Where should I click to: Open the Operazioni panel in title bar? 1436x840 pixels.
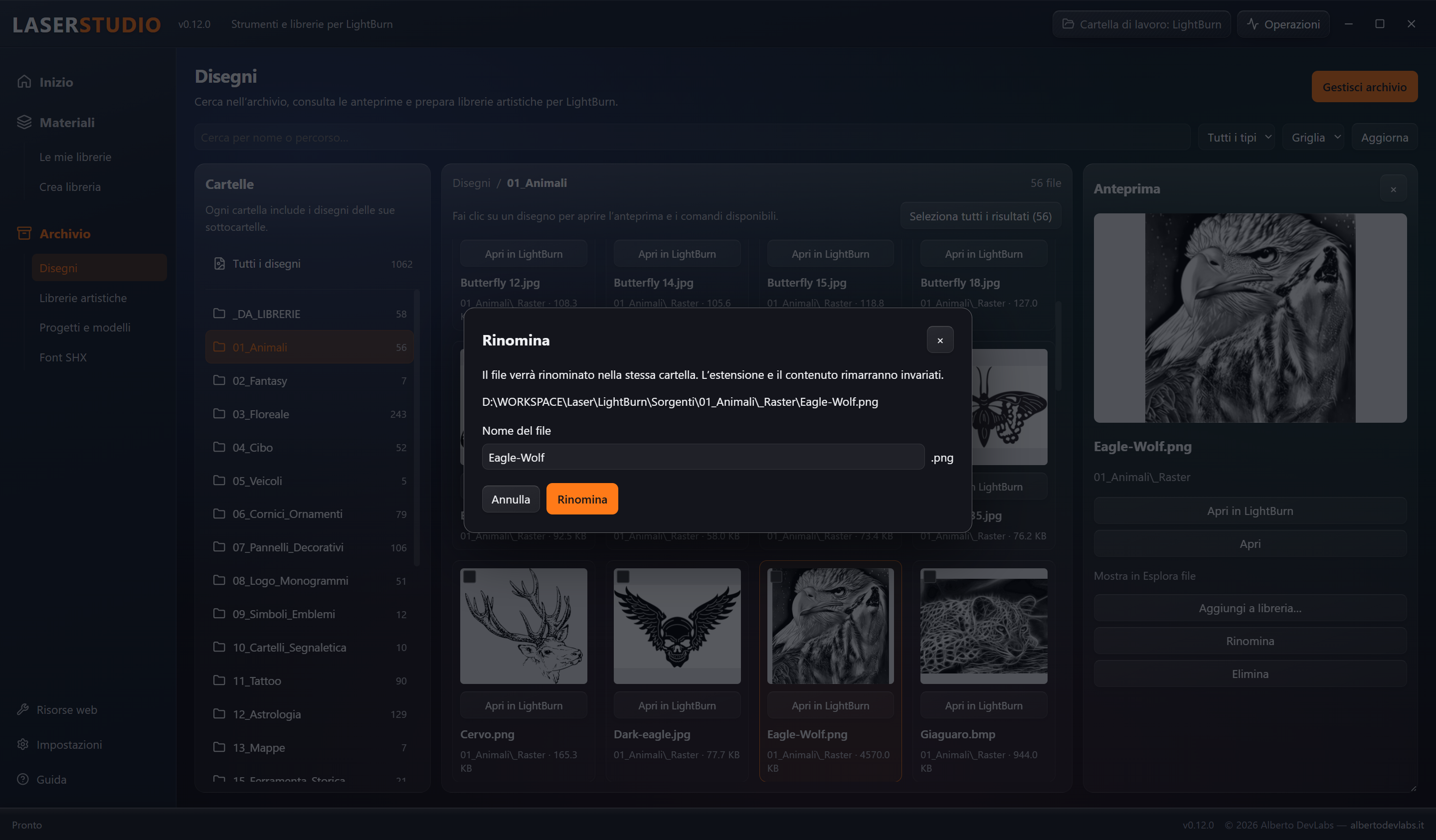[1283, 24]
